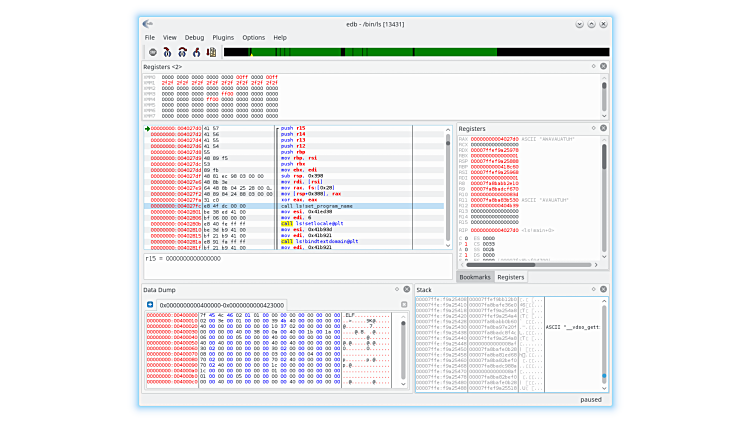Switch to the Bookmarks tab
Viewport: 752px width, 423px height.
coord(475,276)
